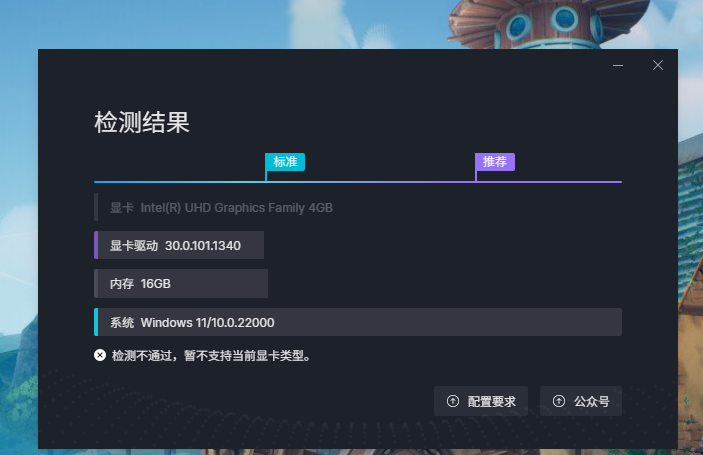This screenshot has width=703, height=455.
Task: Select the purple 推荐 flag marker
Action: click(x=495, y=162)
